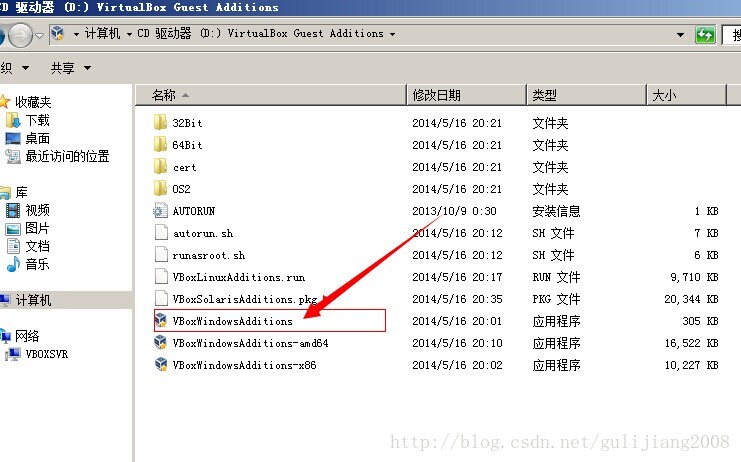Click the OS2 folder icon
Viewport: 741px width, 462px height.
(x=161, y=188)
